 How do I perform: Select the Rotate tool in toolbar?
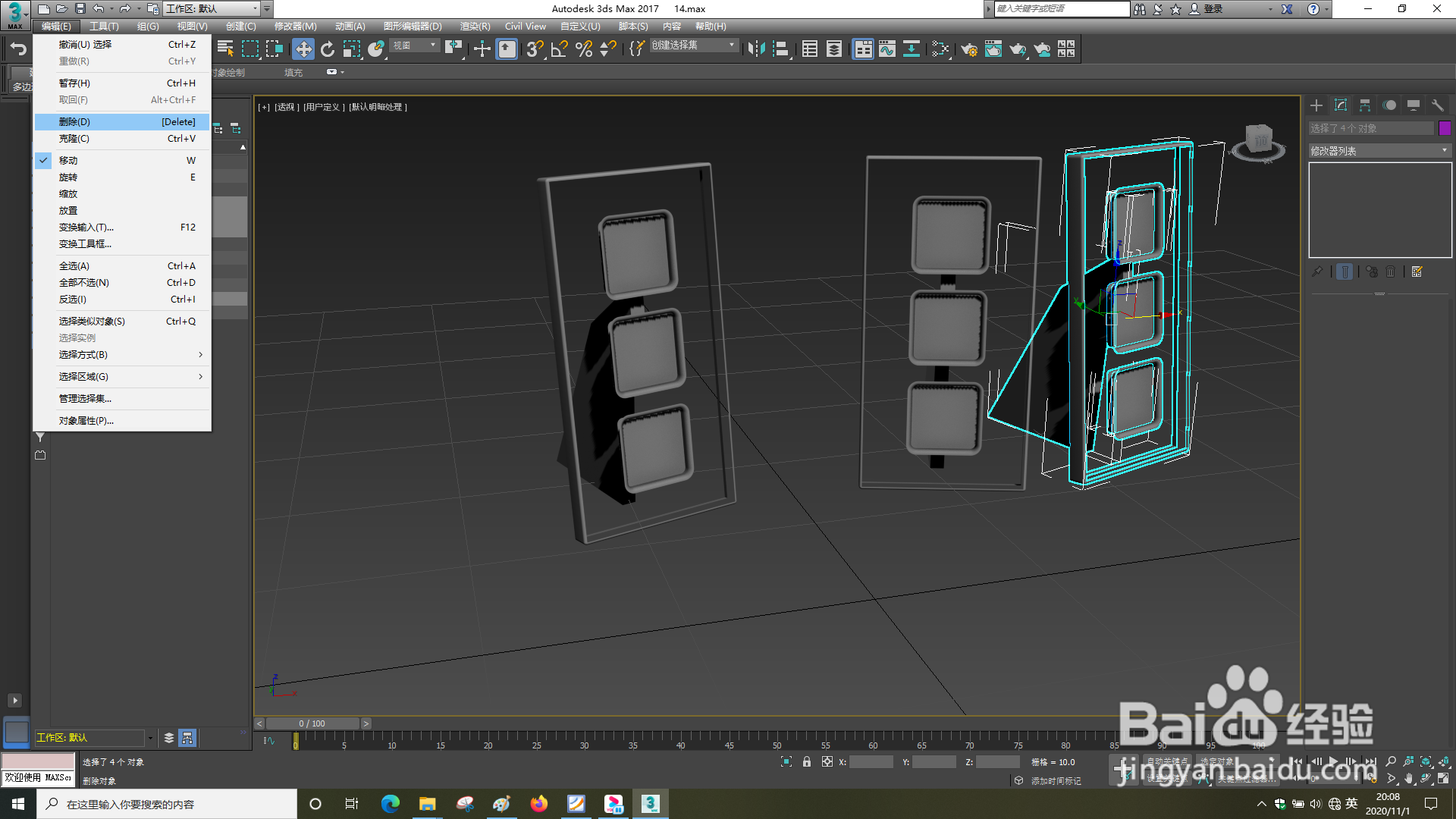click(328, 49)
